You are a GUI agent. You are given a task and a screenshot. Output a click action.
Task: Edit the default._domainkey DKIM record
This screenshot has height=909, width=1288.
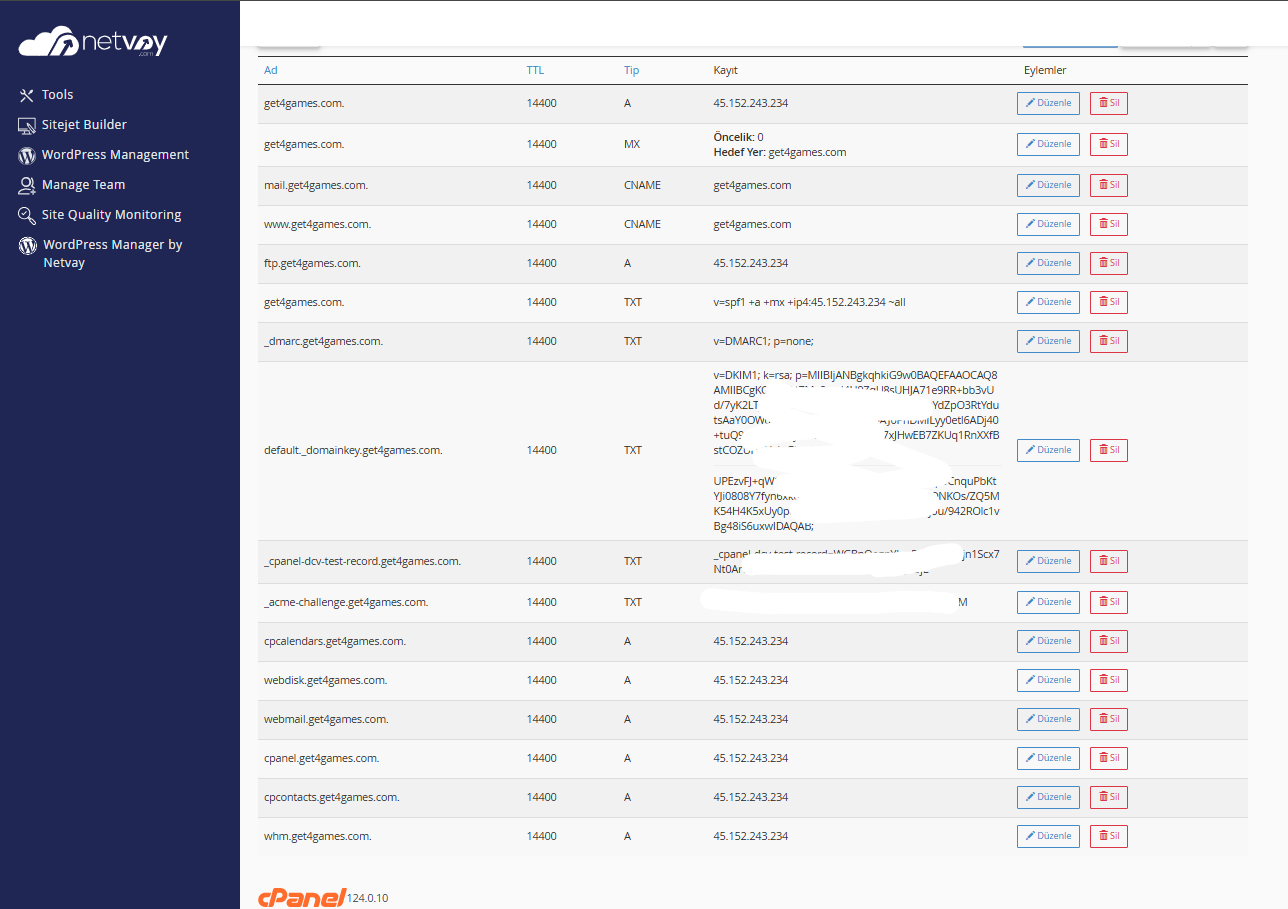point(1048,450)
